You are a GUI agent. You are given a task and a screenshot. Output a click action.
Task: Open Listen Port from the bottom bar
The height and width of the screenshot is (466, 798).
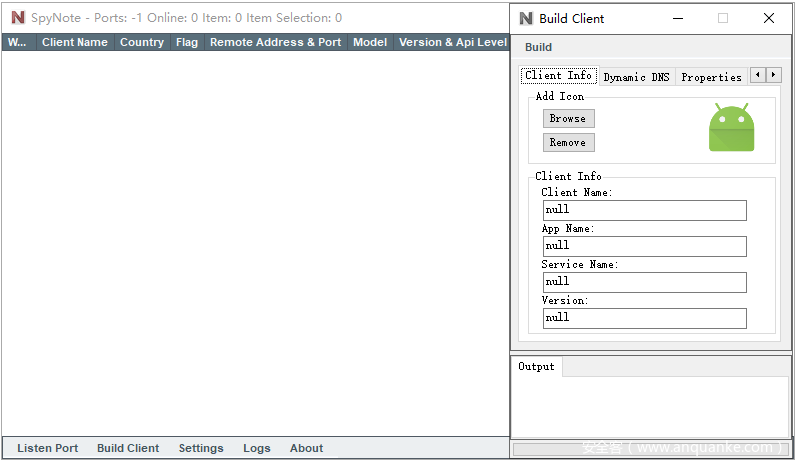point(47,448)
